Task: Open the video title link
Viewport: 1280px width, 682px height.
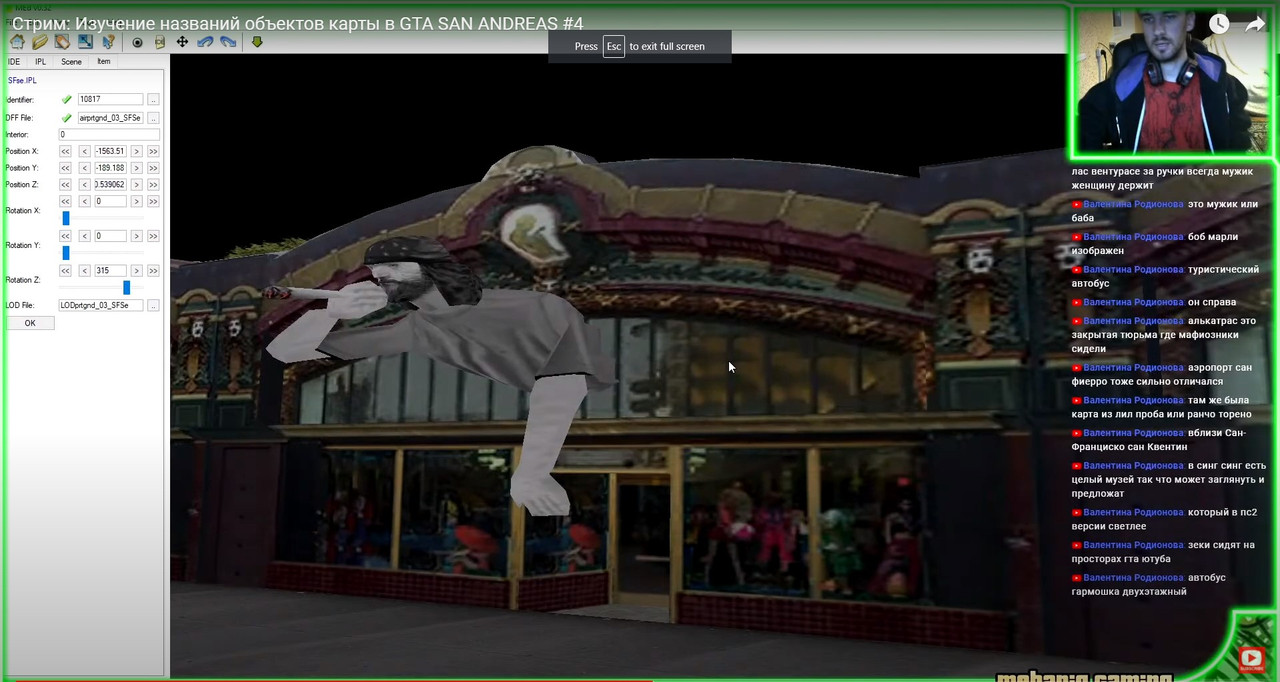Action: coord(298,23)
